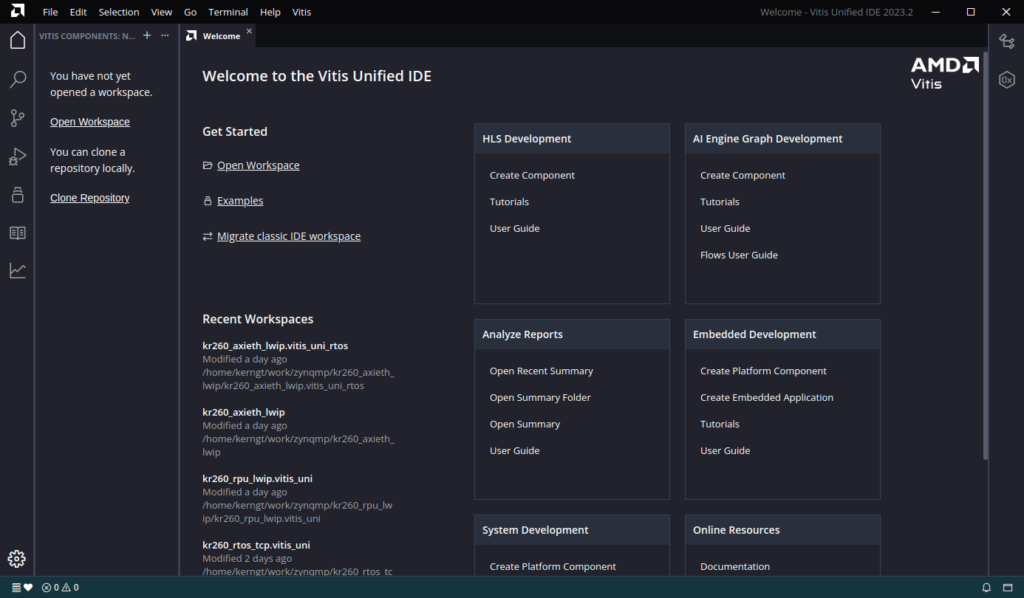Open Tutorials under HLS Development
1024x598 pixels.
tap(509, 202)
